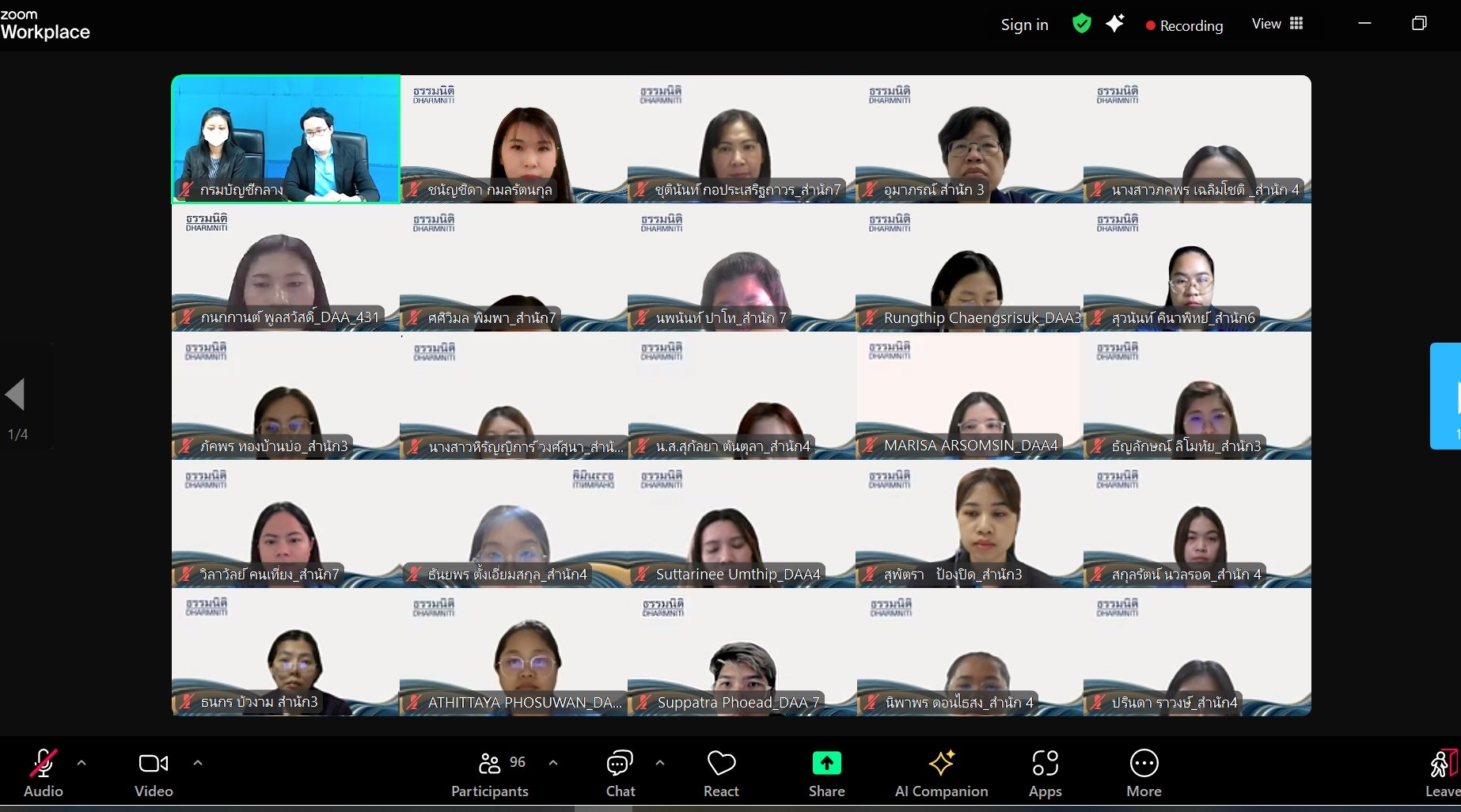Click Sign in at top bar

(1024, 25)
